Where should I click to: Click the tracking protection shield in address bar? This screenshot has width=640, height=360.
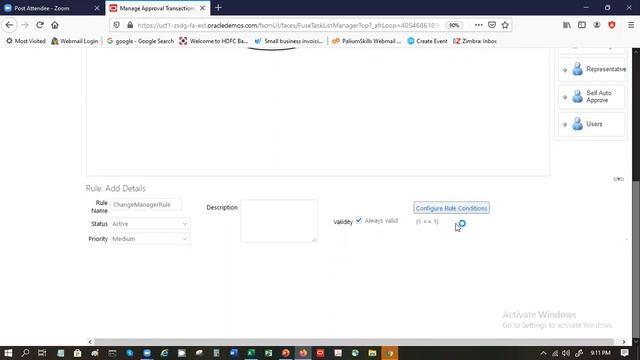[x=117, y=25]
